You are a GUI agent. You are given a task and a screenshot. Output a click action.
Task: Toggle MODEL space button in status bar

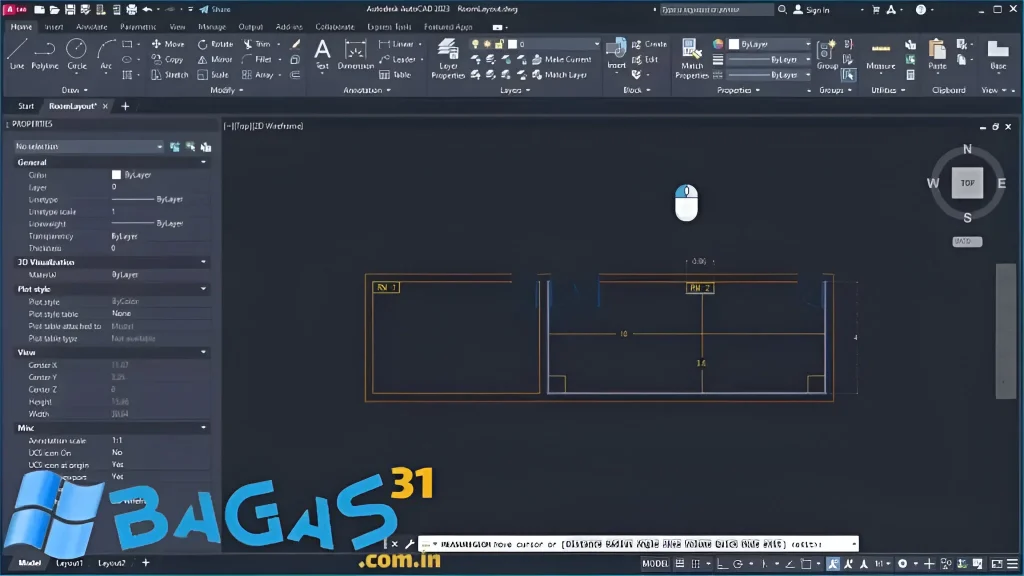(655, 564)
